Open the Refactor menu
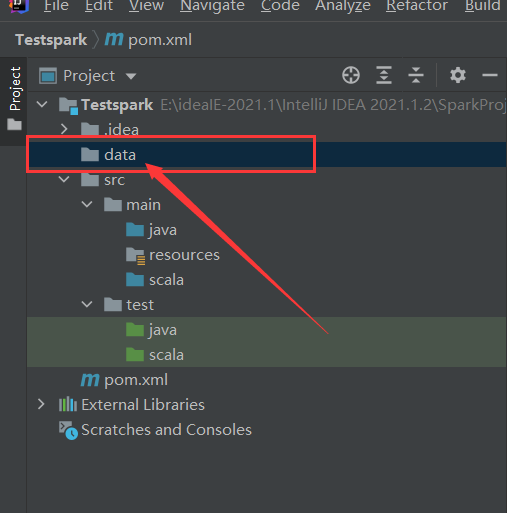This screenshot has width=507, height=513. pyautogui.click(x=417, y=6)
